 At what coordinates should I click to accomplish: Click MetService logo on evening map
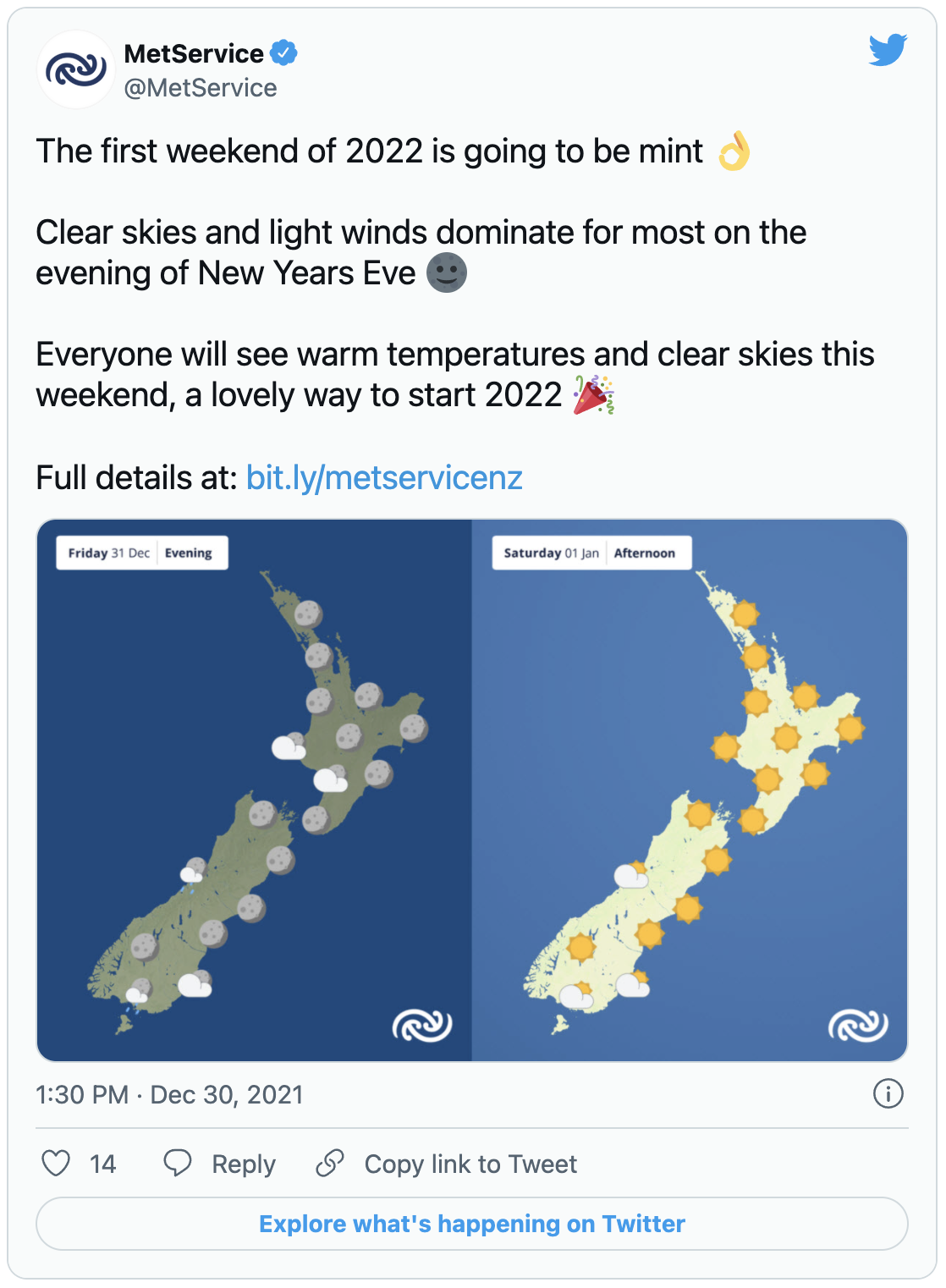pyautogui.click(x=422, y=1025)
